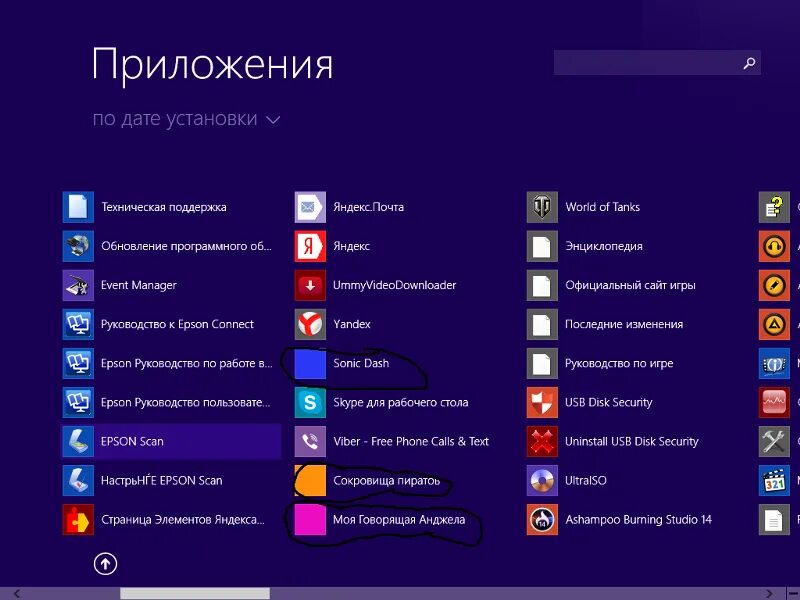
Task: Click Uninstall USB Disk Security red X icon
Action: (542, 441)
